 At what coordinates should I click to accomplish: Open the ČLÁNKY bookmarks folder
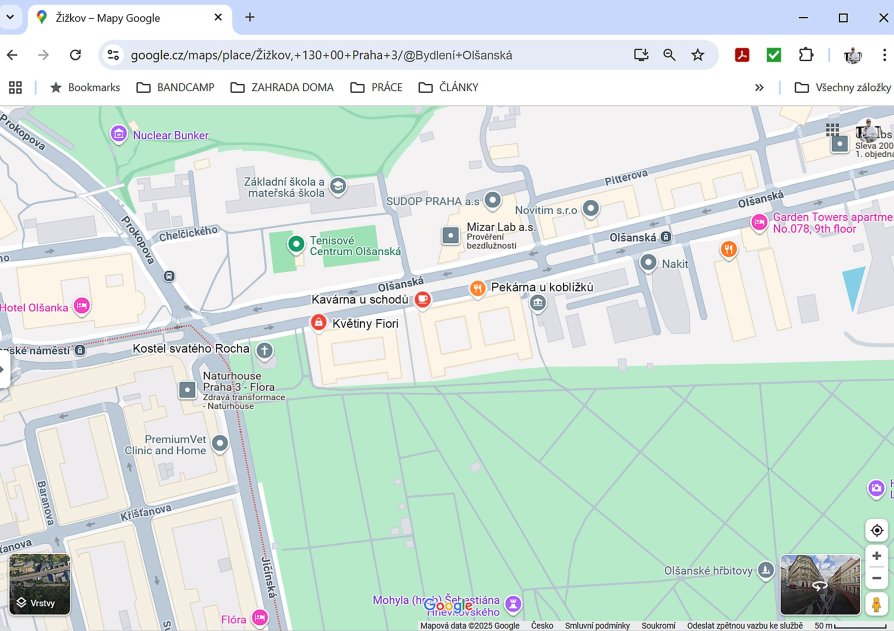[448, 87]
